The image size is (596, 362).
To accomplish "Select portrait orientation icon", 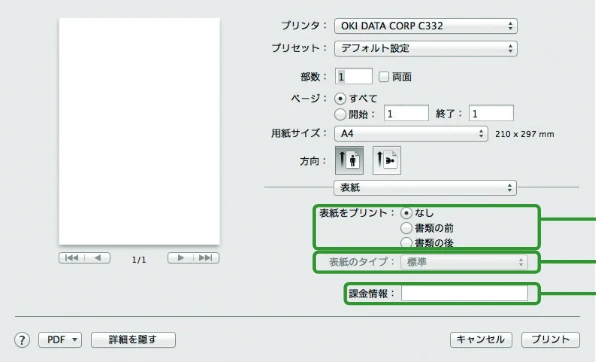I will [349, 160].
